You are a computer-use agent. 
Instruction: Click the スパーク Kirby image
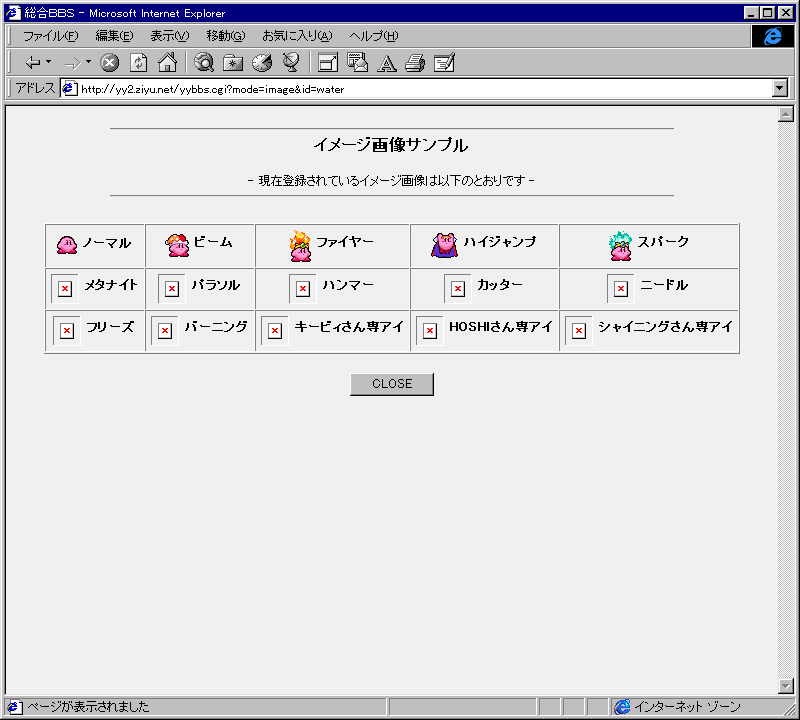(620, 245)
